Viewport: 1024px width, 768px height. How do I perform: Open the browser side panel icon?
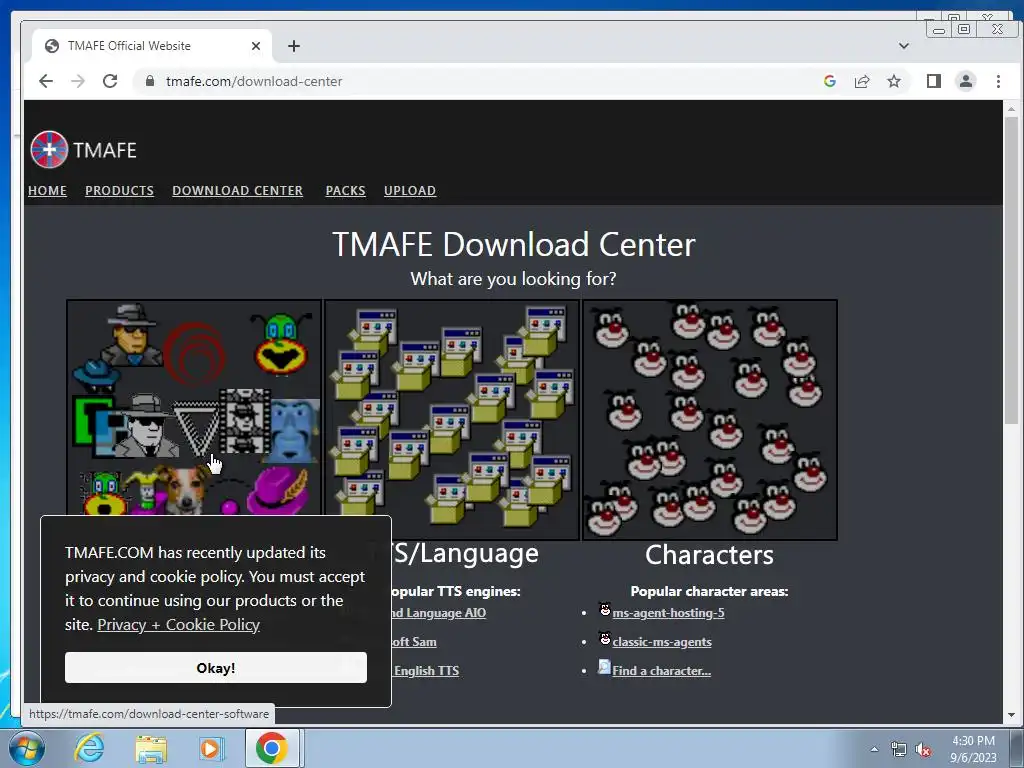click(x=934, y=81)
